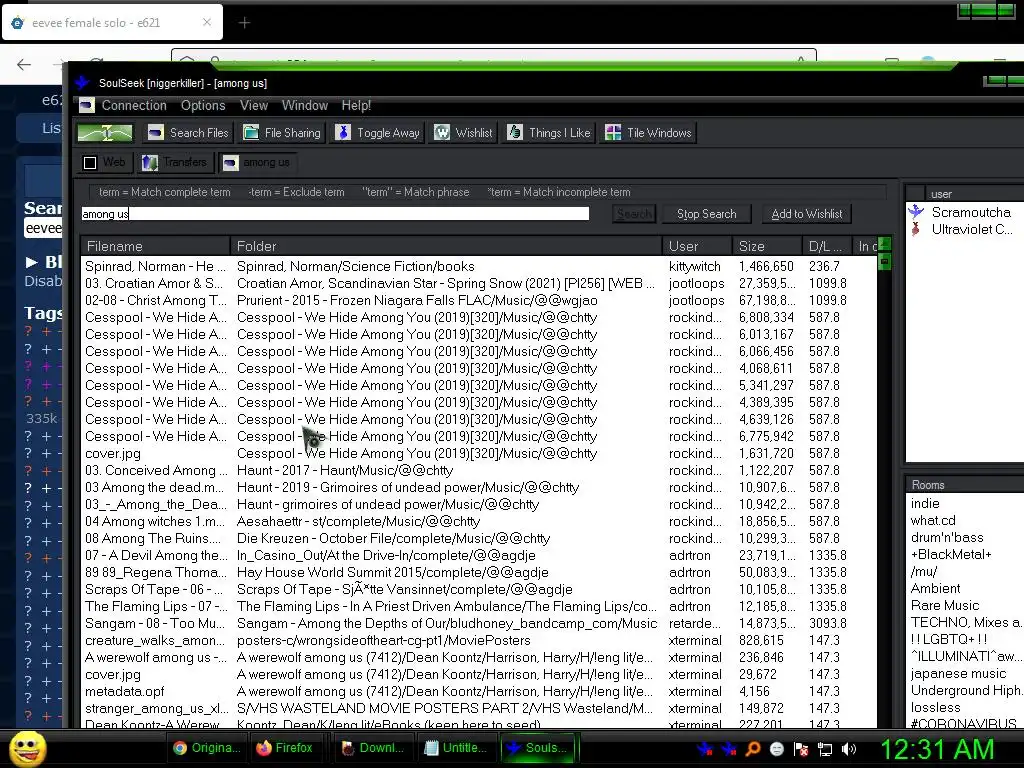Open the Window menu

click(x=304, y=105)
